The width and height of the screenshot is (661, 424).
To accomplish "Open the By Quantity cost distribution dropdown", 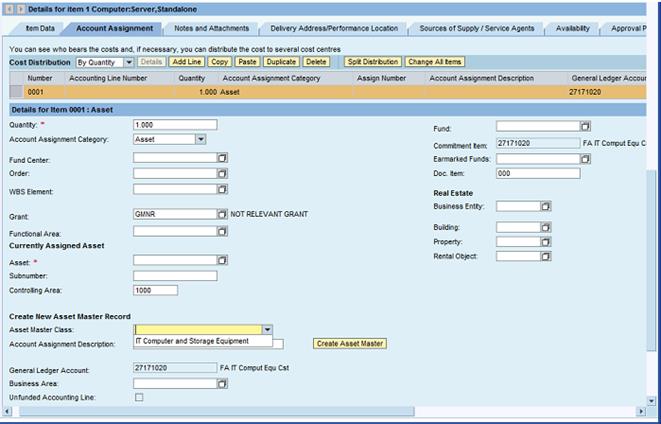I will click(129, 62).
